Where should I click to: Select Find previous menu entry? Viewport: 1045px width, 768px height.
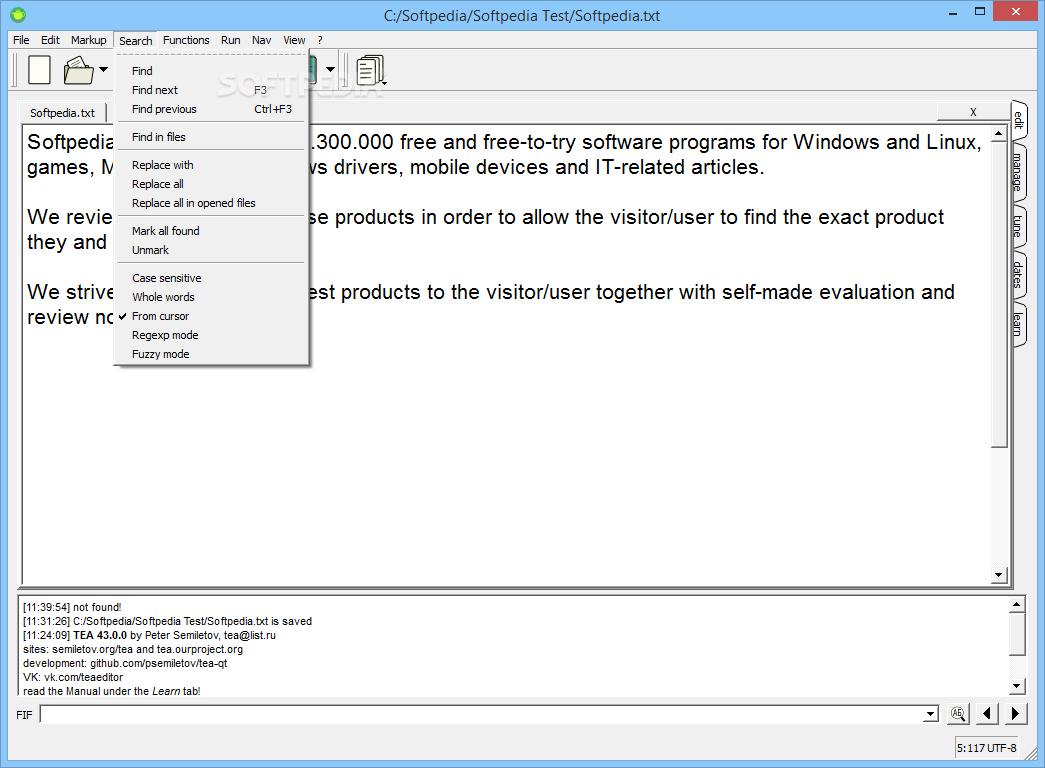point(211,109)
